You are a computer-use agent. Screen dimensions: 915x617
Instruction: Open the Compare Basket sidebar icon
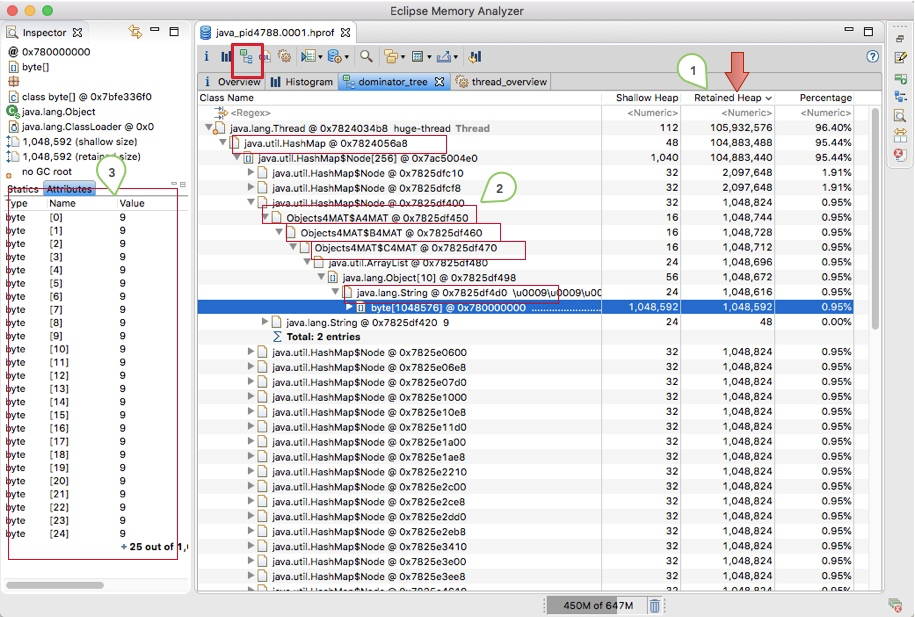tap(900, 135)
